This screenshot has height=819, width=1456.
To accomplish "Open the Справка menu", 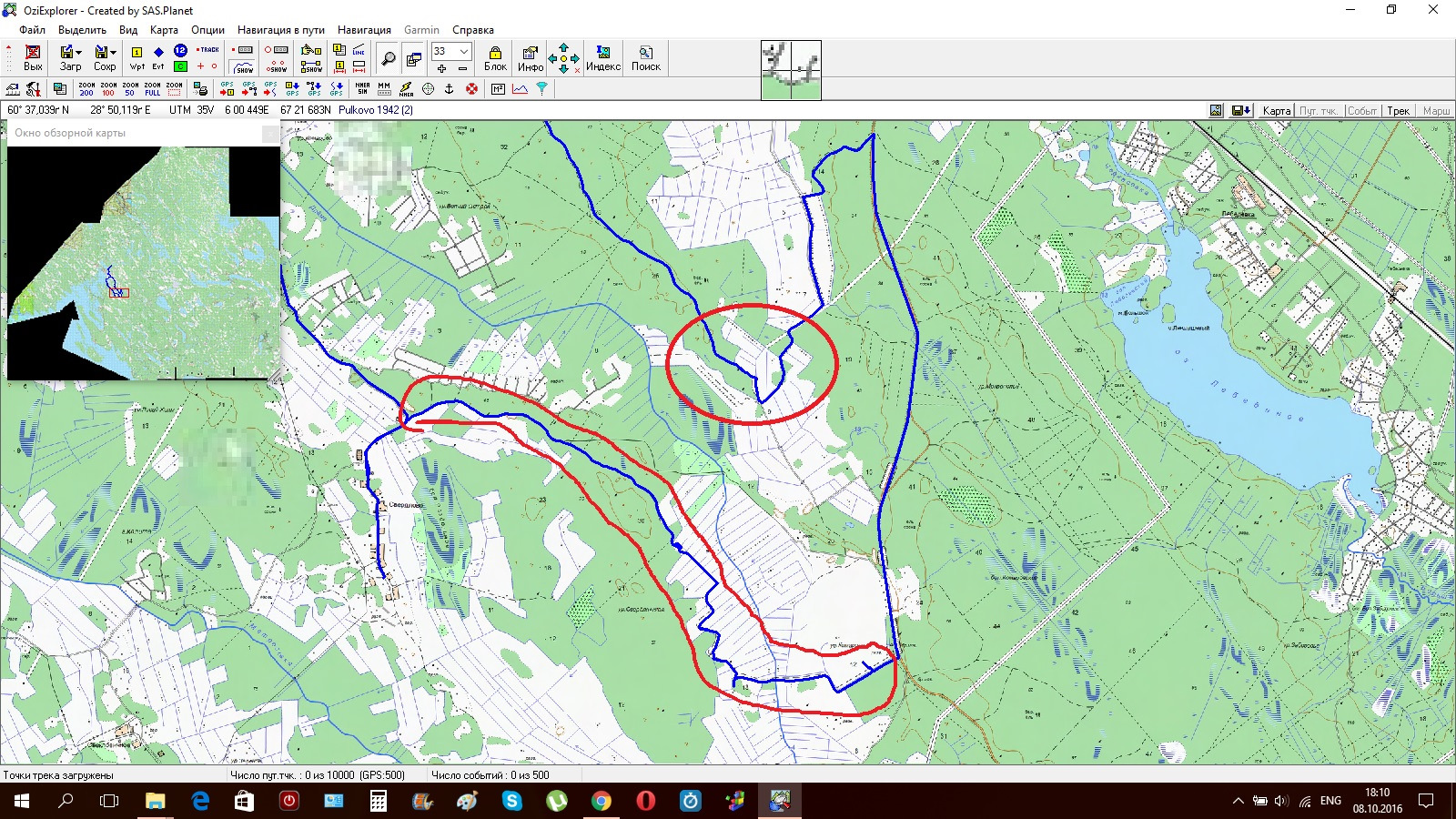I will [473, 30].
